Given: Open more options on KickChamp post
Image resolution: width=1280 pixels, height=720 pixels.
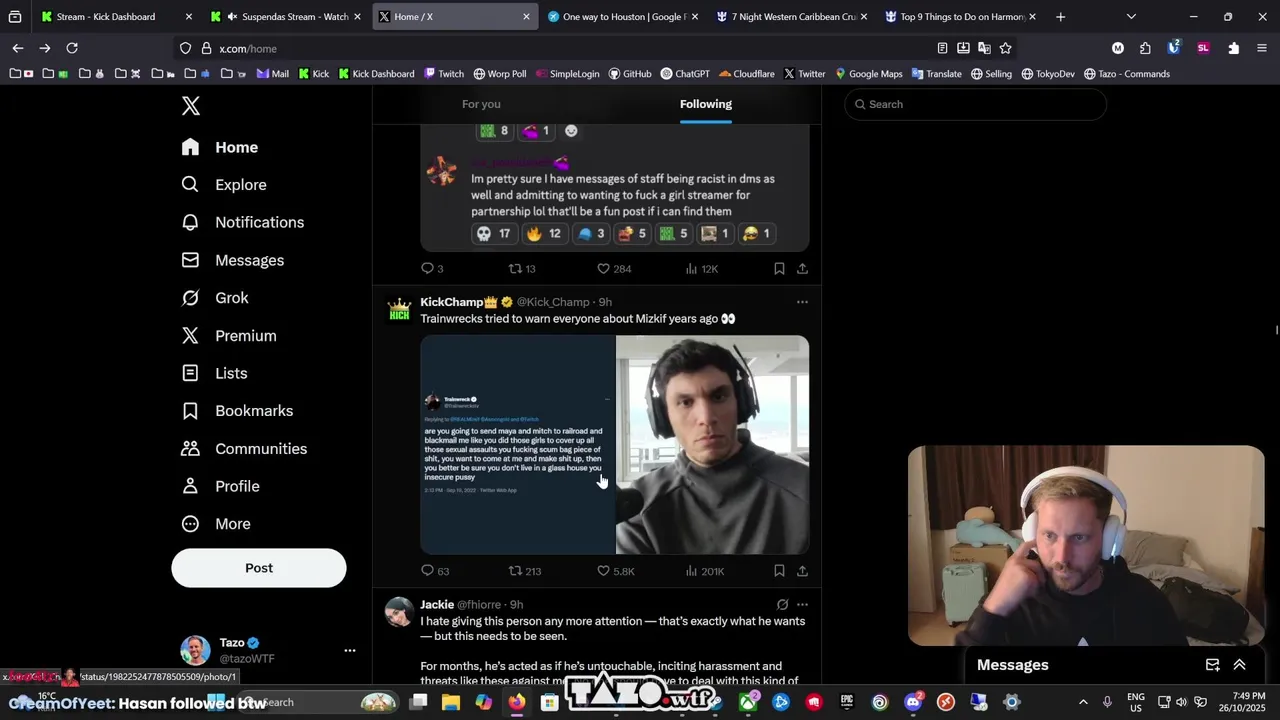Looking at the screenshot, I should (x=802, y=302).
